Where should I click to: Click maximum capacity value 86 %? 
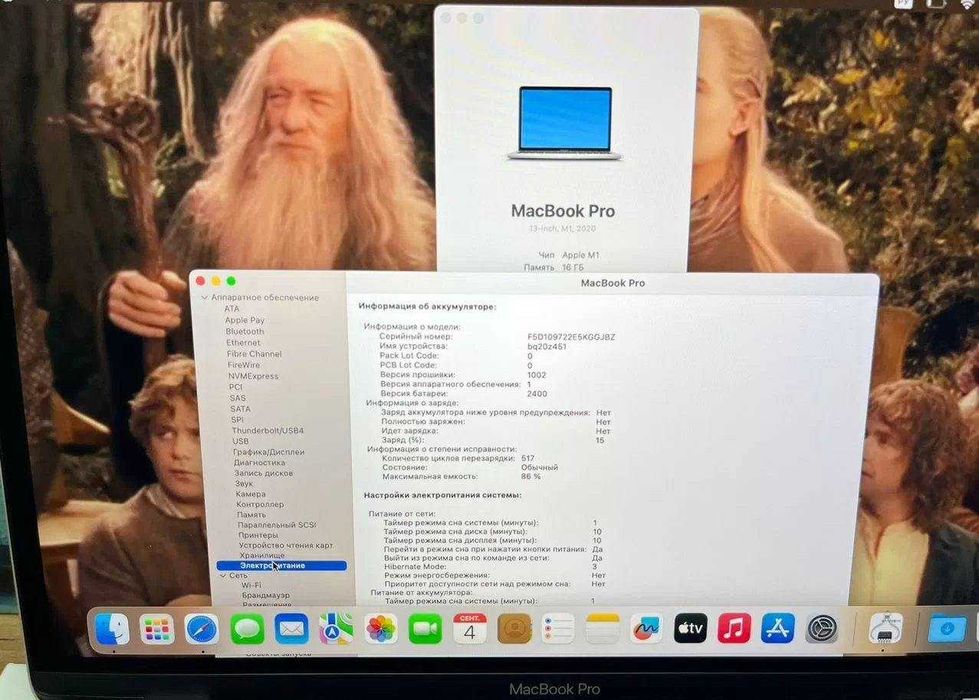coord(531,476)
